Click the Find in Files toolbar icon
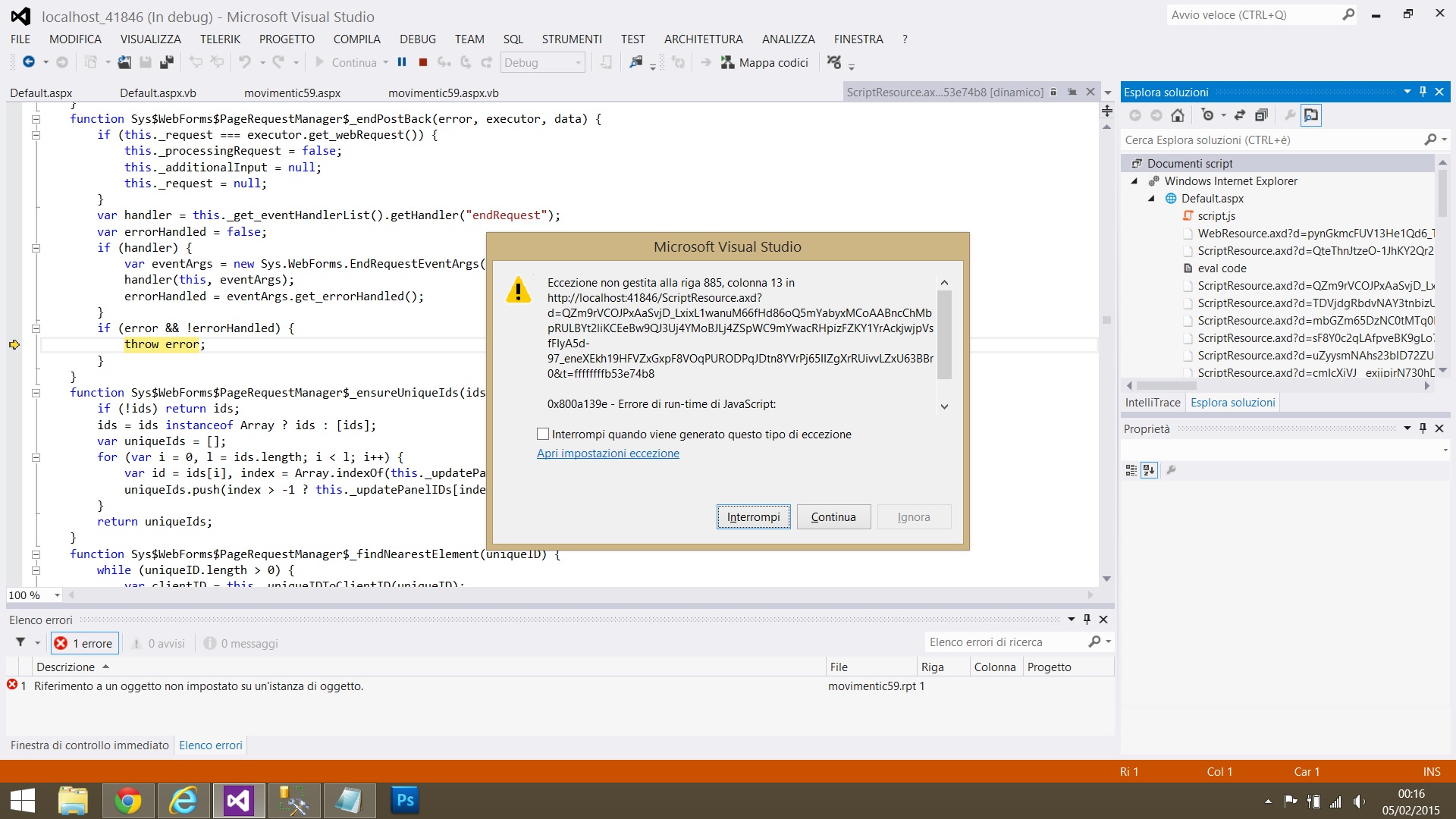 (x=635, y=62)
